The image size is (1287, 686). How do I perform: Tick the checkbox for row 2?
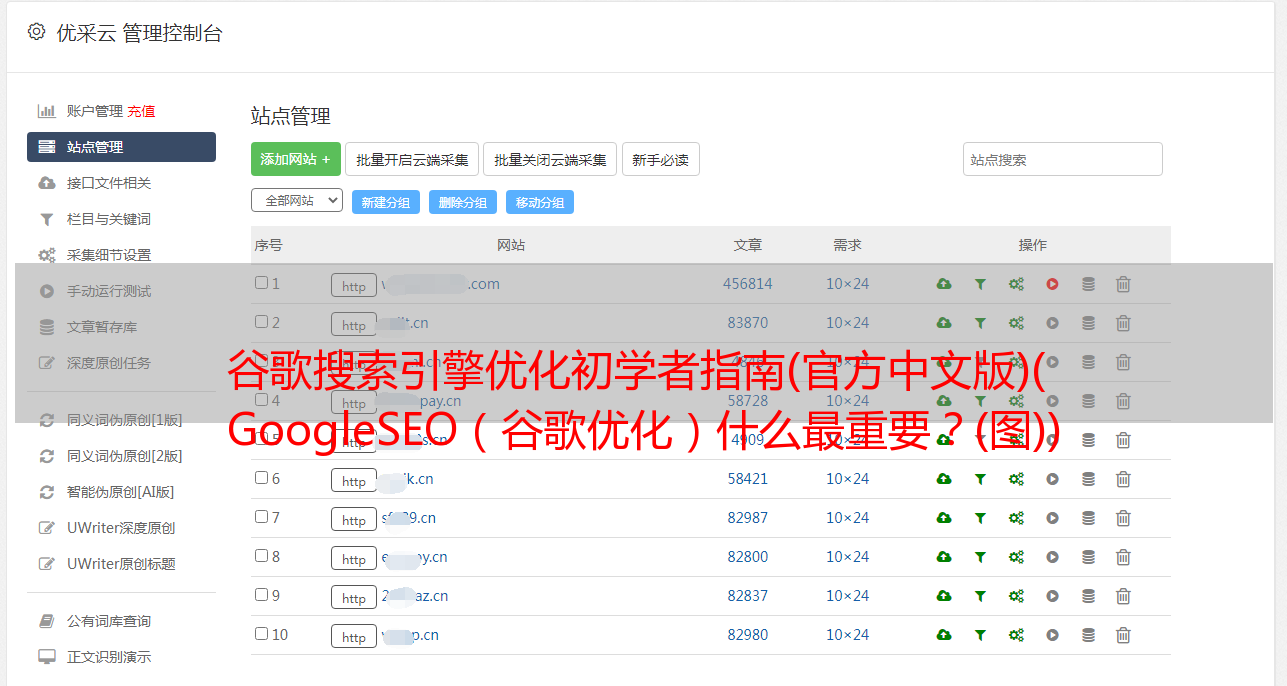pos(261,322)
